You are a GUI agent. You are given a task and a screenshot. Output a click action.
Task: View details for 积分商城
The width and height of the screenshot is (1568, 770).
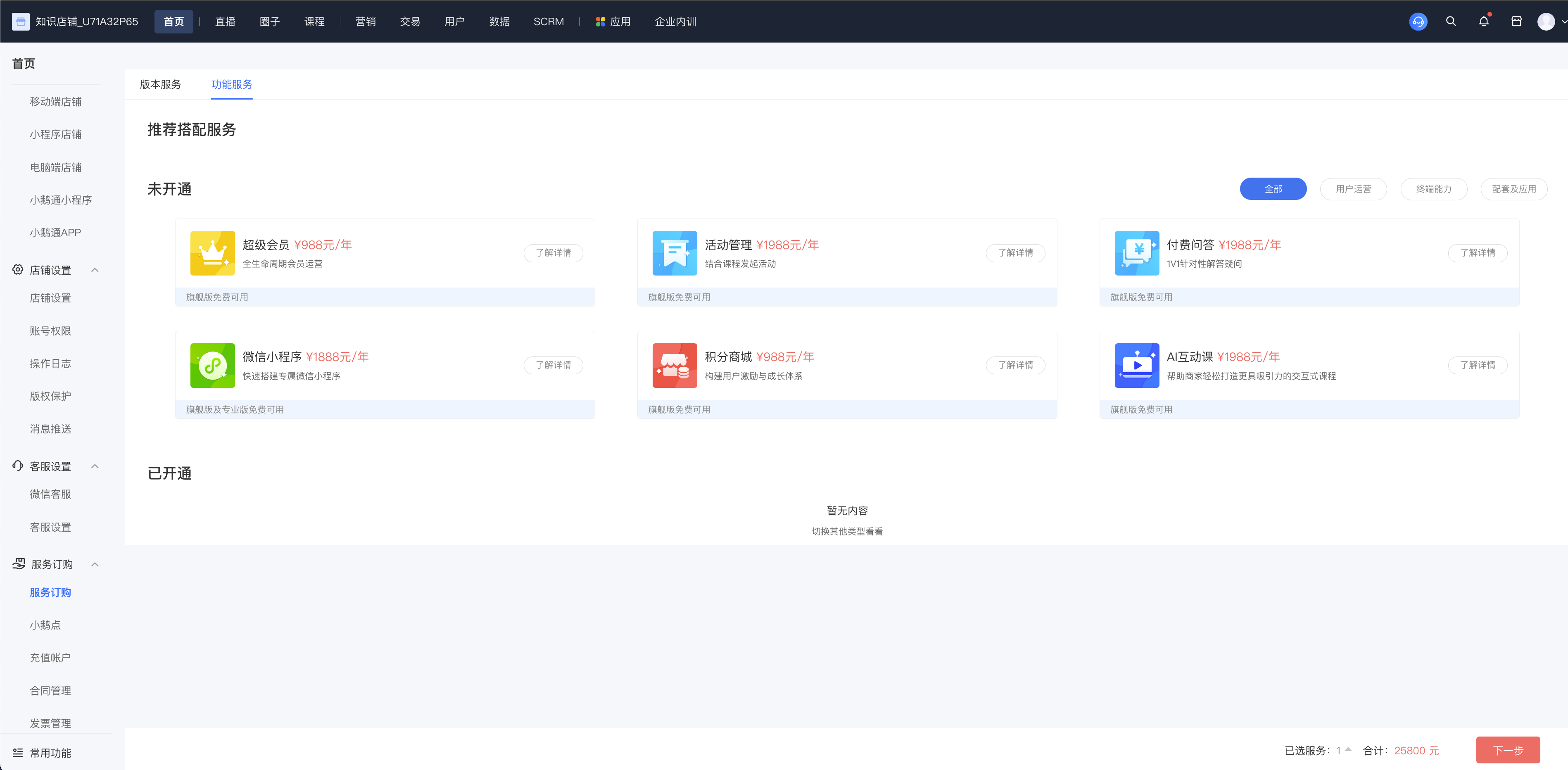tap(1015, 365)
